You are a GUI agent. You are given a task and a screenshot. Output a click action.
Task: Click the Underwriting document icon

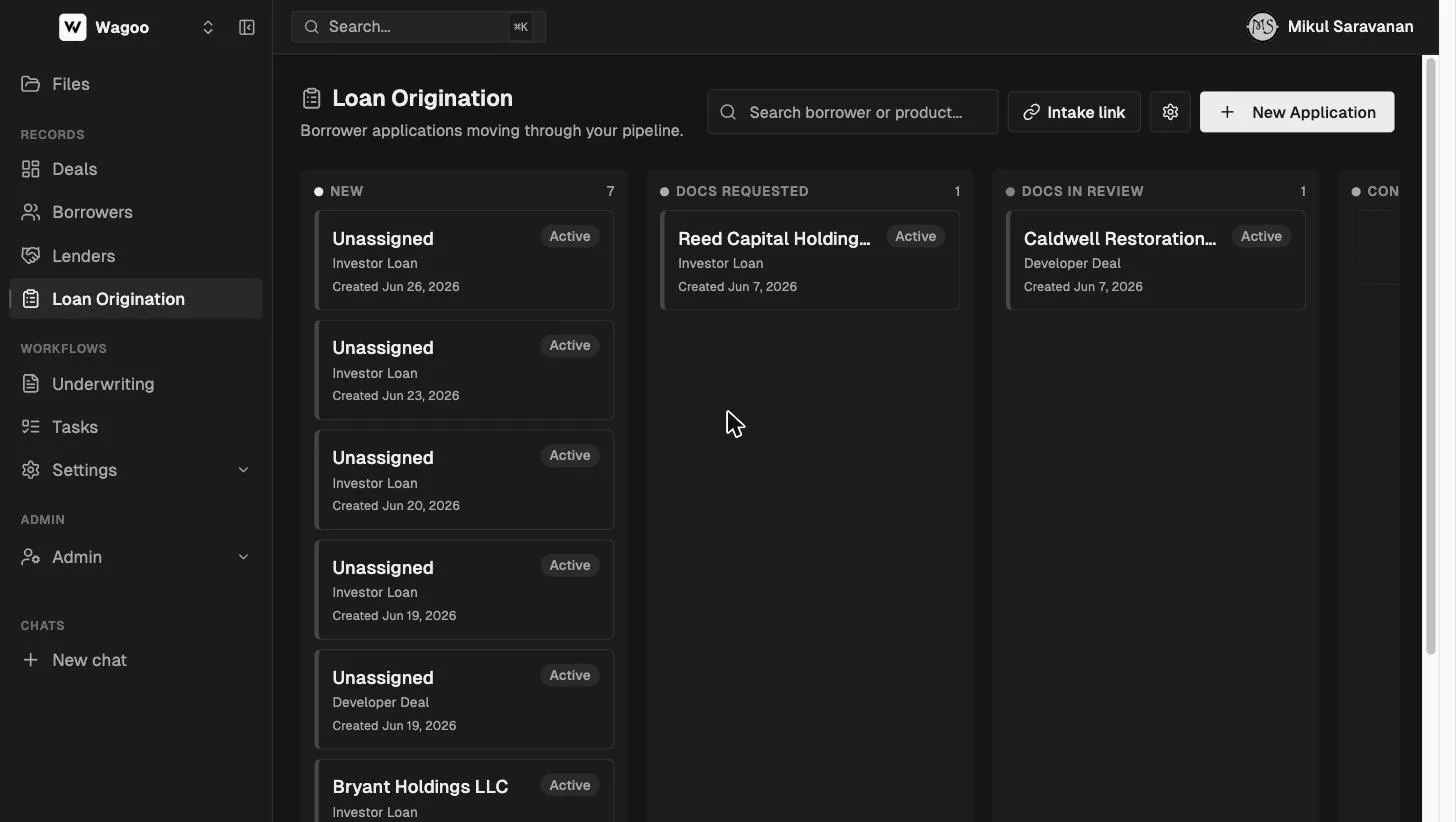pyautogui.click(x=31, y=384)
